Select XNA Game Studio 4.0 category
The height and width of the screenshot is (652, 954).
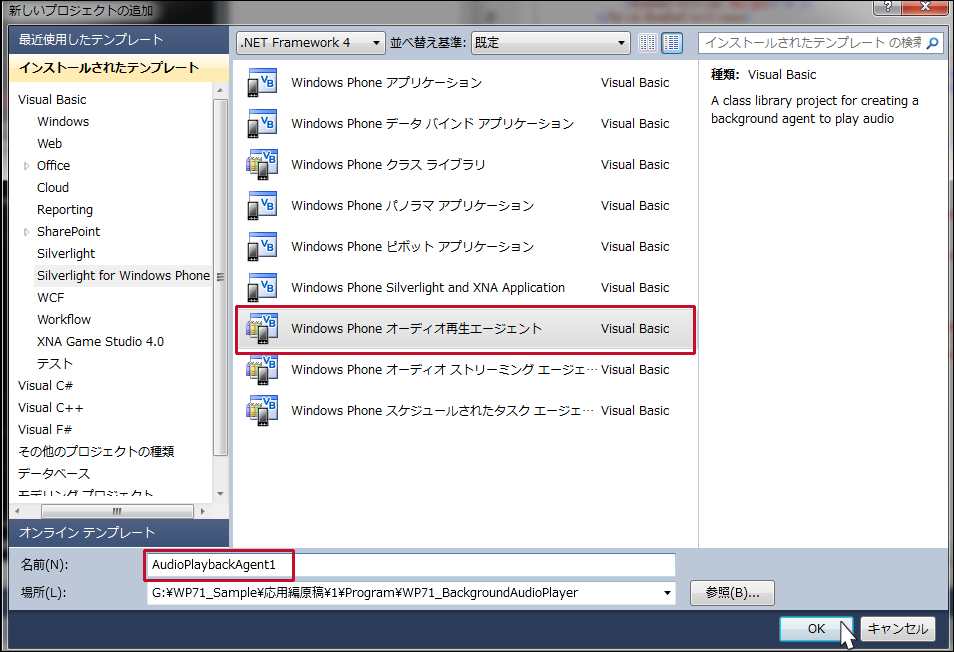[x=100, y=342]
